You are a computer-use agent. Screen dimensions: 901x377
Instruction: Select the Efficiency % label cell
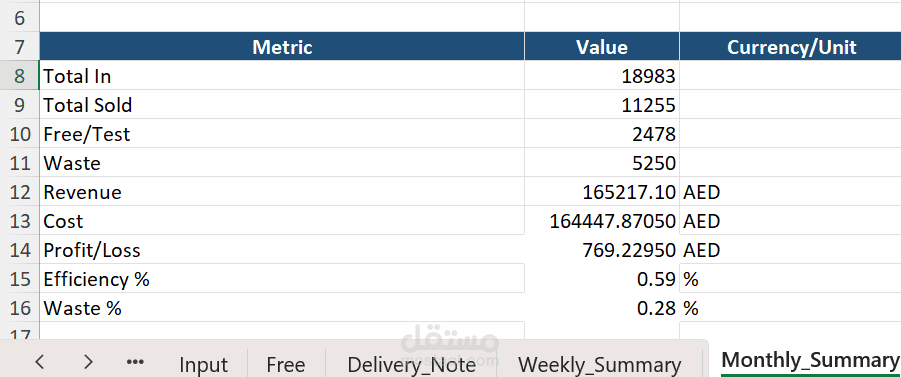(x=282, y=279)
